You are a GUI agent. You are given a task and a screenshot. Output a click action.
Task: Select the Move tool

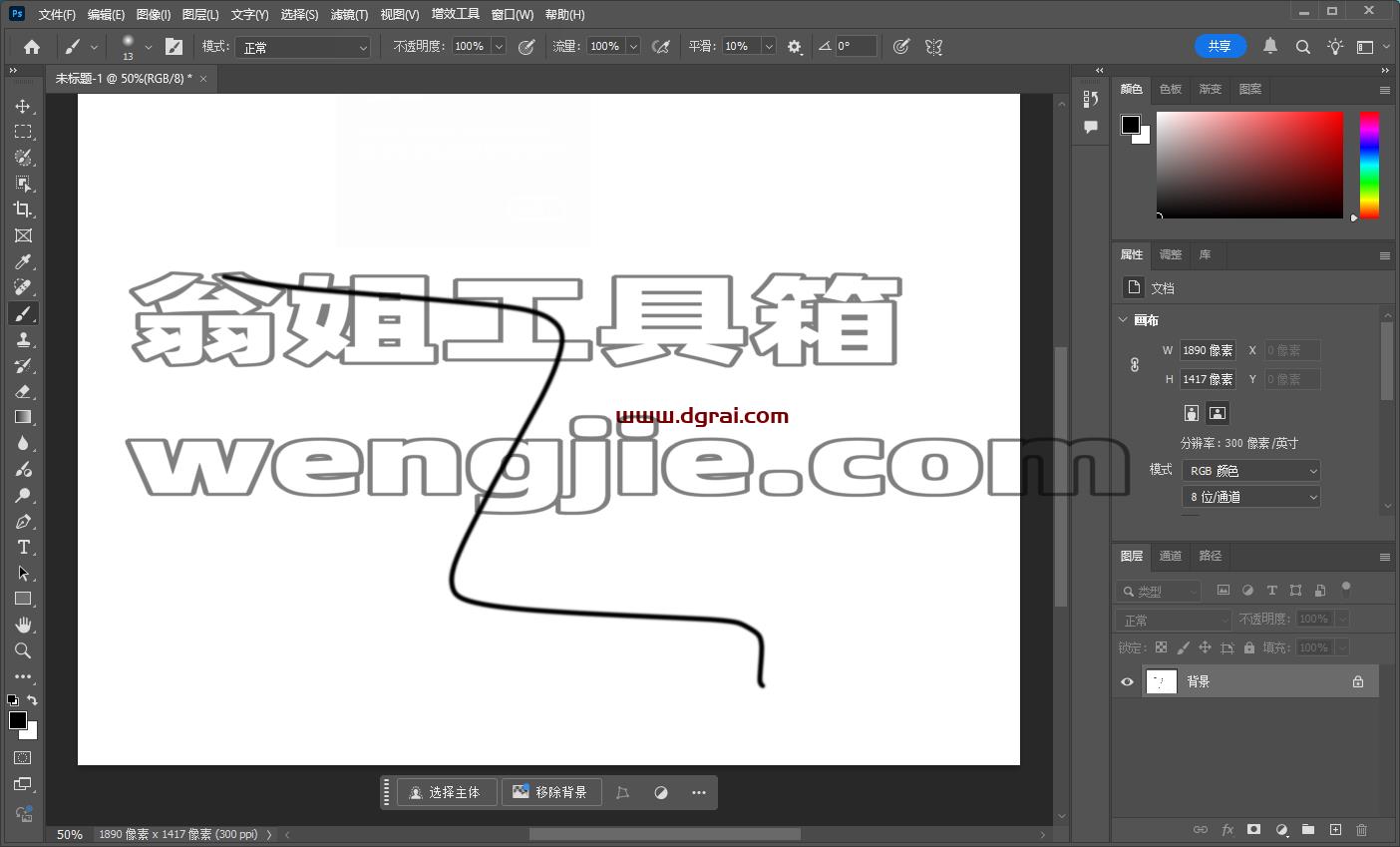click(x=23, y=106)
